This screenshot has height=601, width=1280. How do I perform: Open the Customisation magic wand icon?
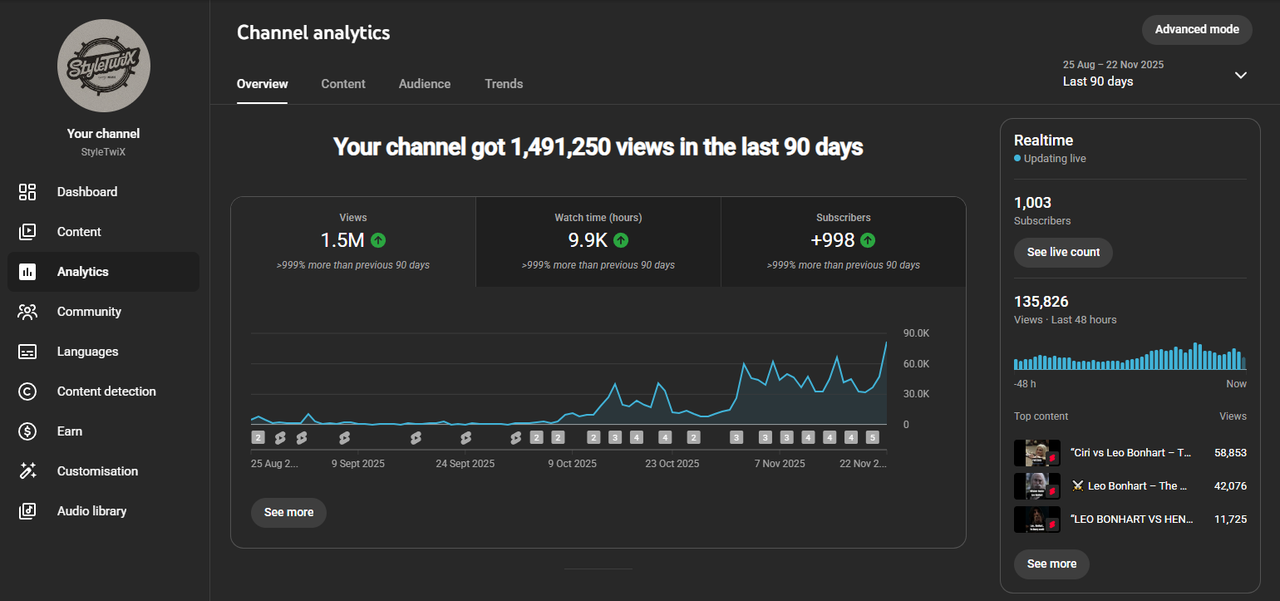(27, 471)
